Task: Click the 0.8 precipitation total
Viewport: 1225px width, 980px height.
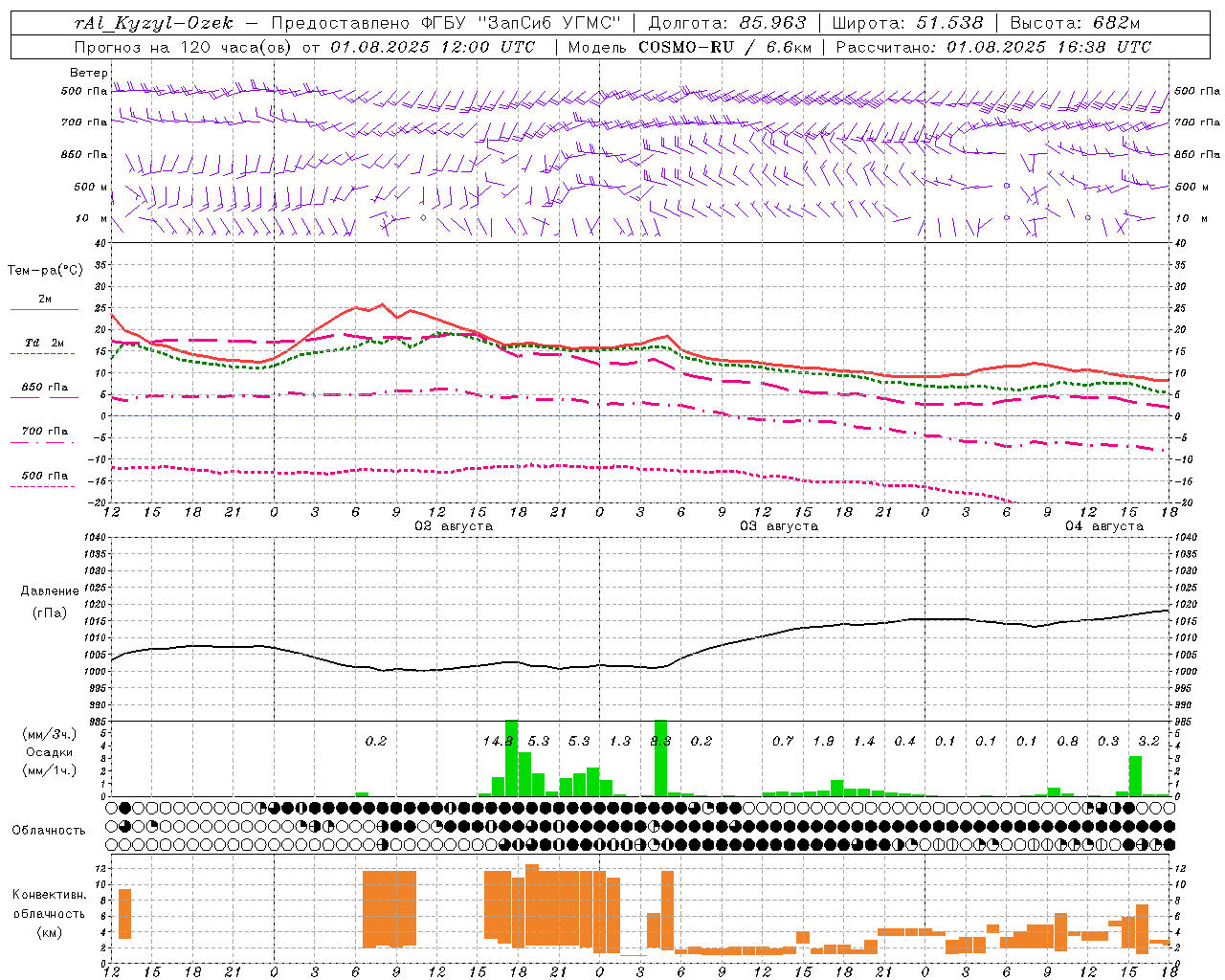Action: point(1067,741)
